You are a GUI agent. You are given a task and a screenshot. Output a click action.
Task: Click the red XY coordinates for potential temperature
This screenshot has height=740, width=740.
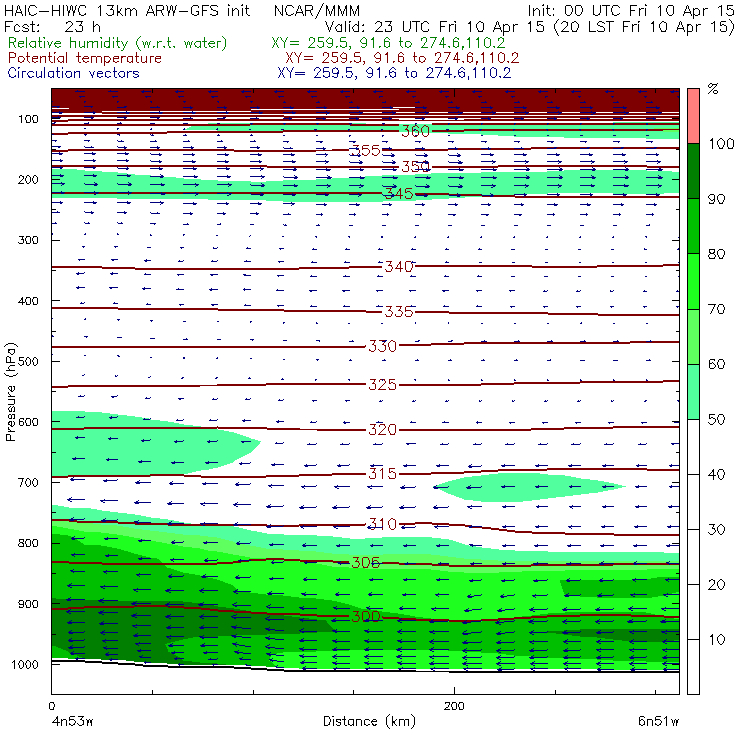tap(402, 58)
